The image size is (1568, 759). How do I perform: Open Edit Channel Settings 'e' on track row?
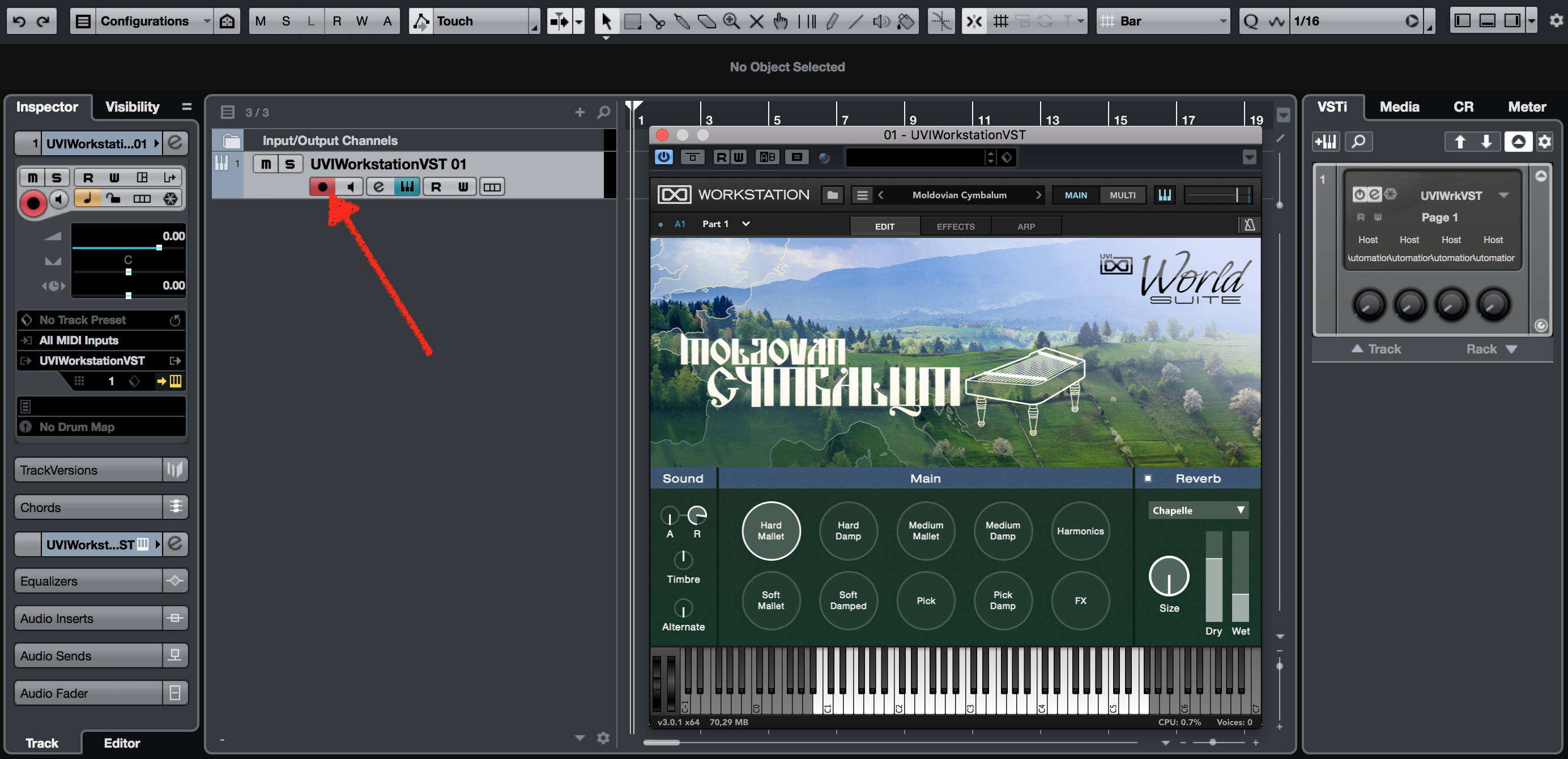click(378, 187)
